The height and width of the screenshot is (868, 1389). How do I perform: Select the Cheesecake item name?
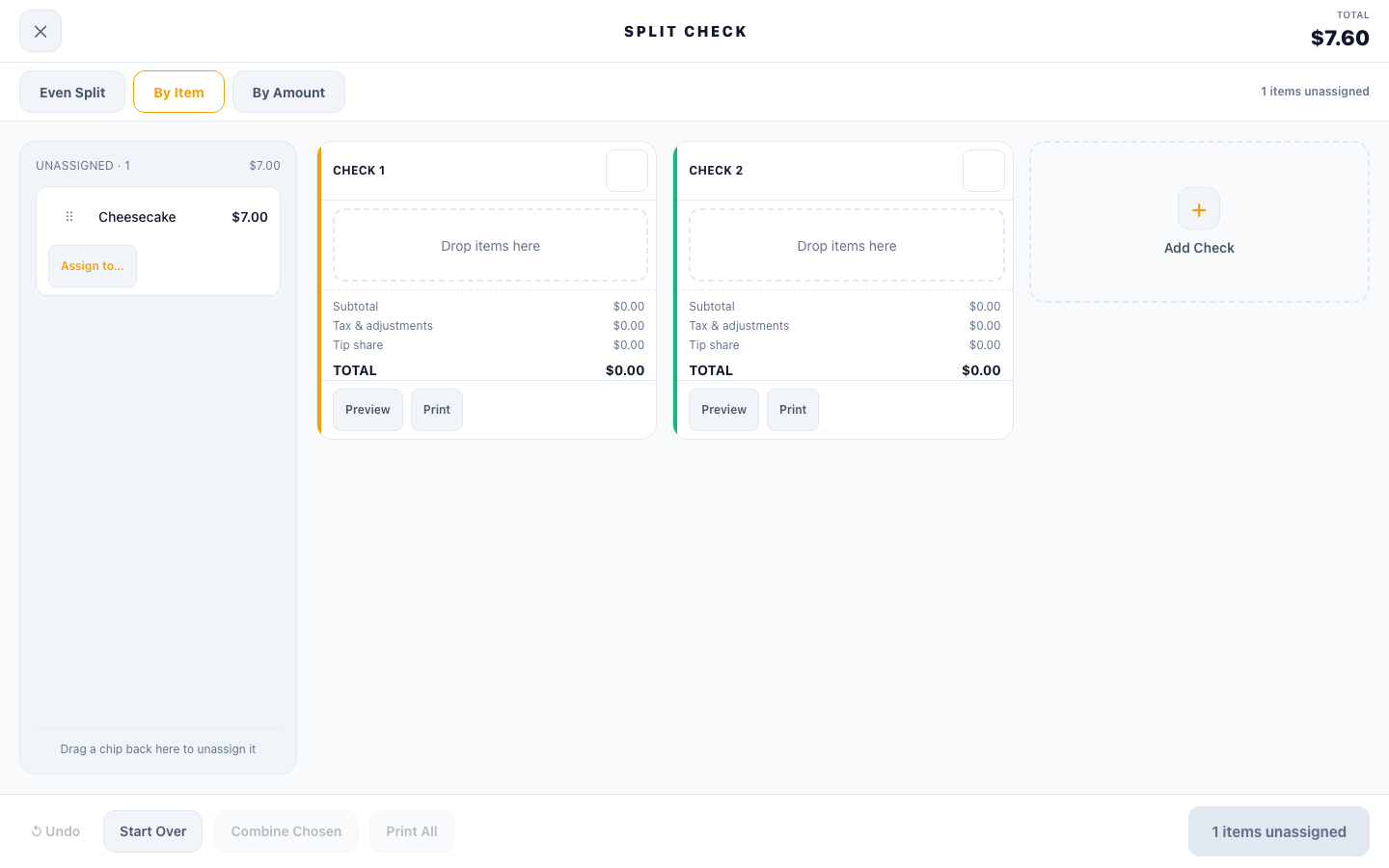click(137, 217)
